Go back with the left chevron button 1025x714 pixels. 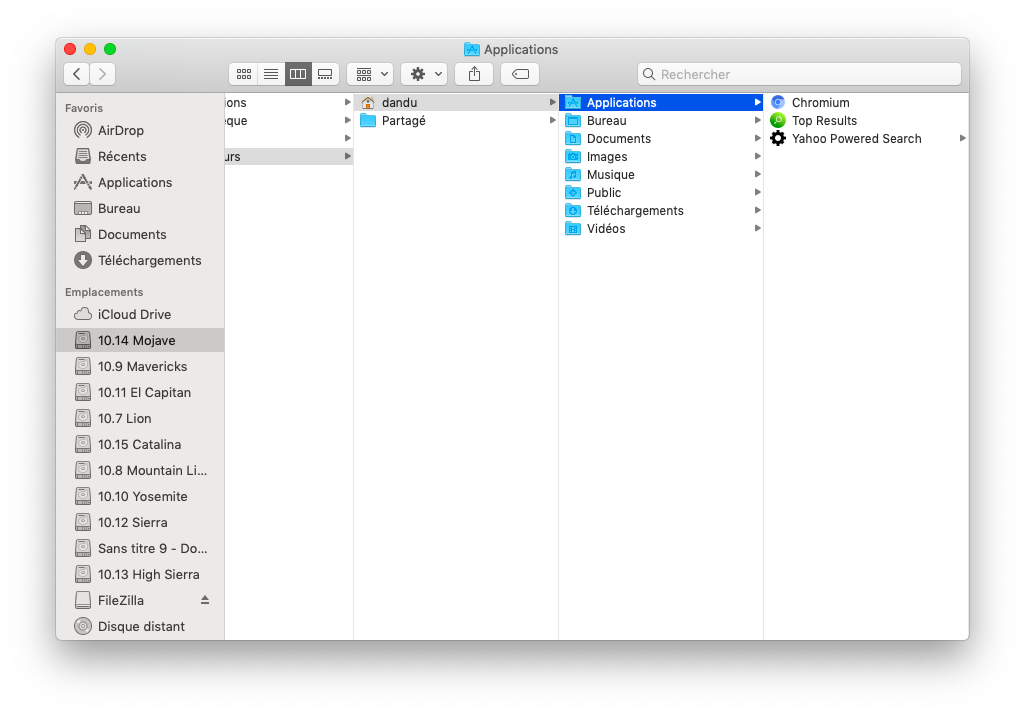pyautogui.click(x=76, y=74)
